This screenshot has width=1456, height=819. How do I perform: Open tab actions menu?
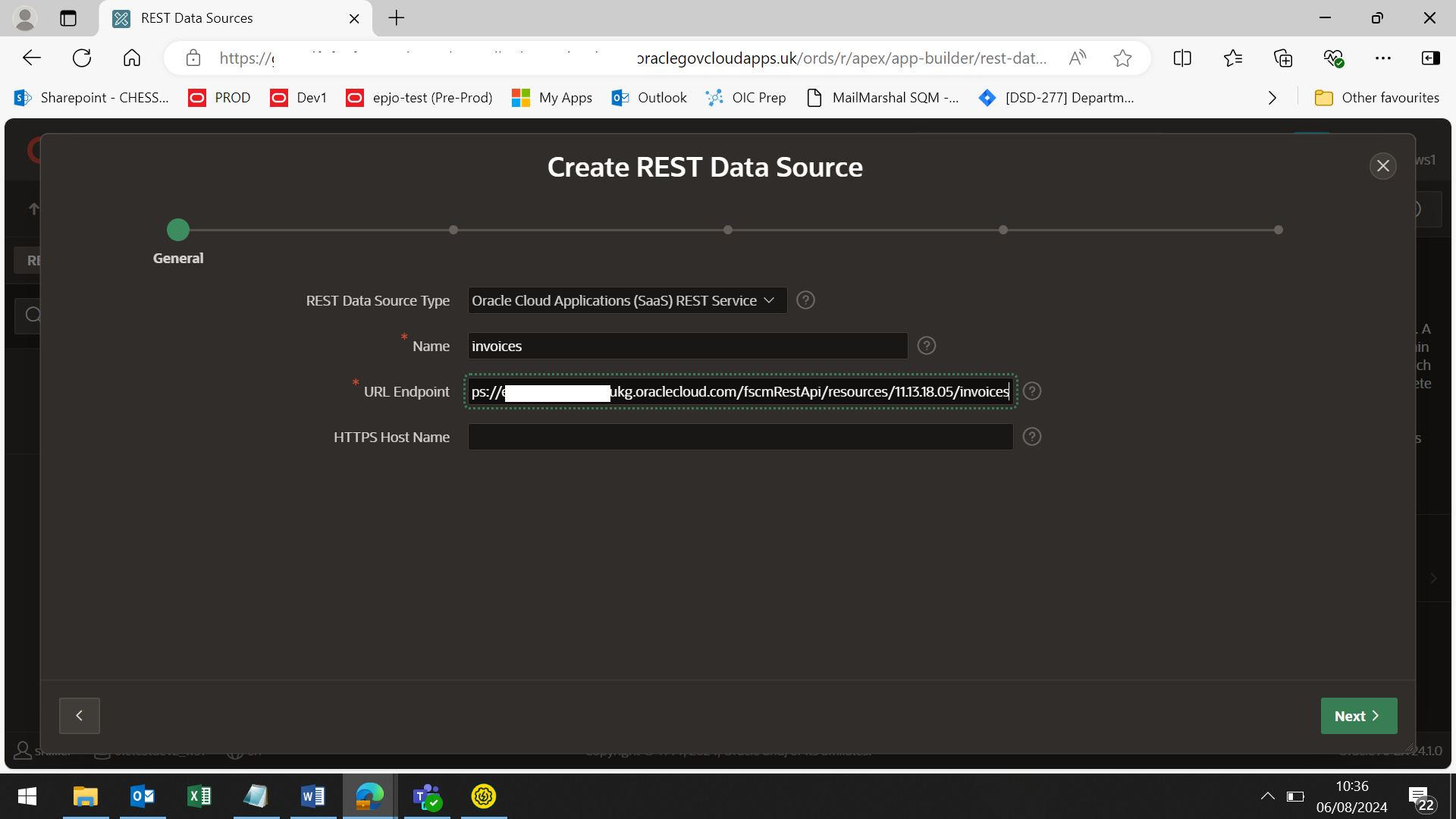point(68,18)
